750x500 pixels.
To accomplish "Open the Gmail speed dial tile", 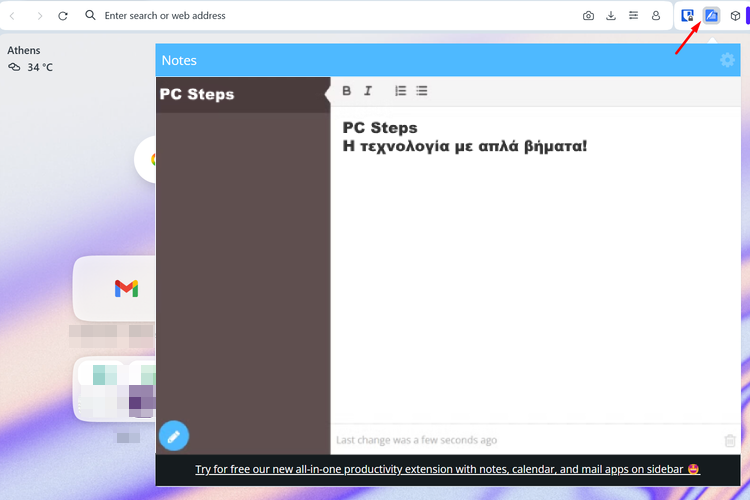I will click(115, 289).
